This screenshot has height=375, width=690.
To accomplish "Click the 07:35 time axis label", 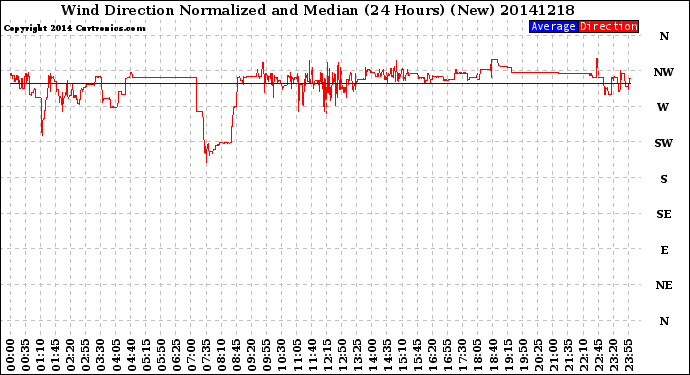I will click(206, 355).
